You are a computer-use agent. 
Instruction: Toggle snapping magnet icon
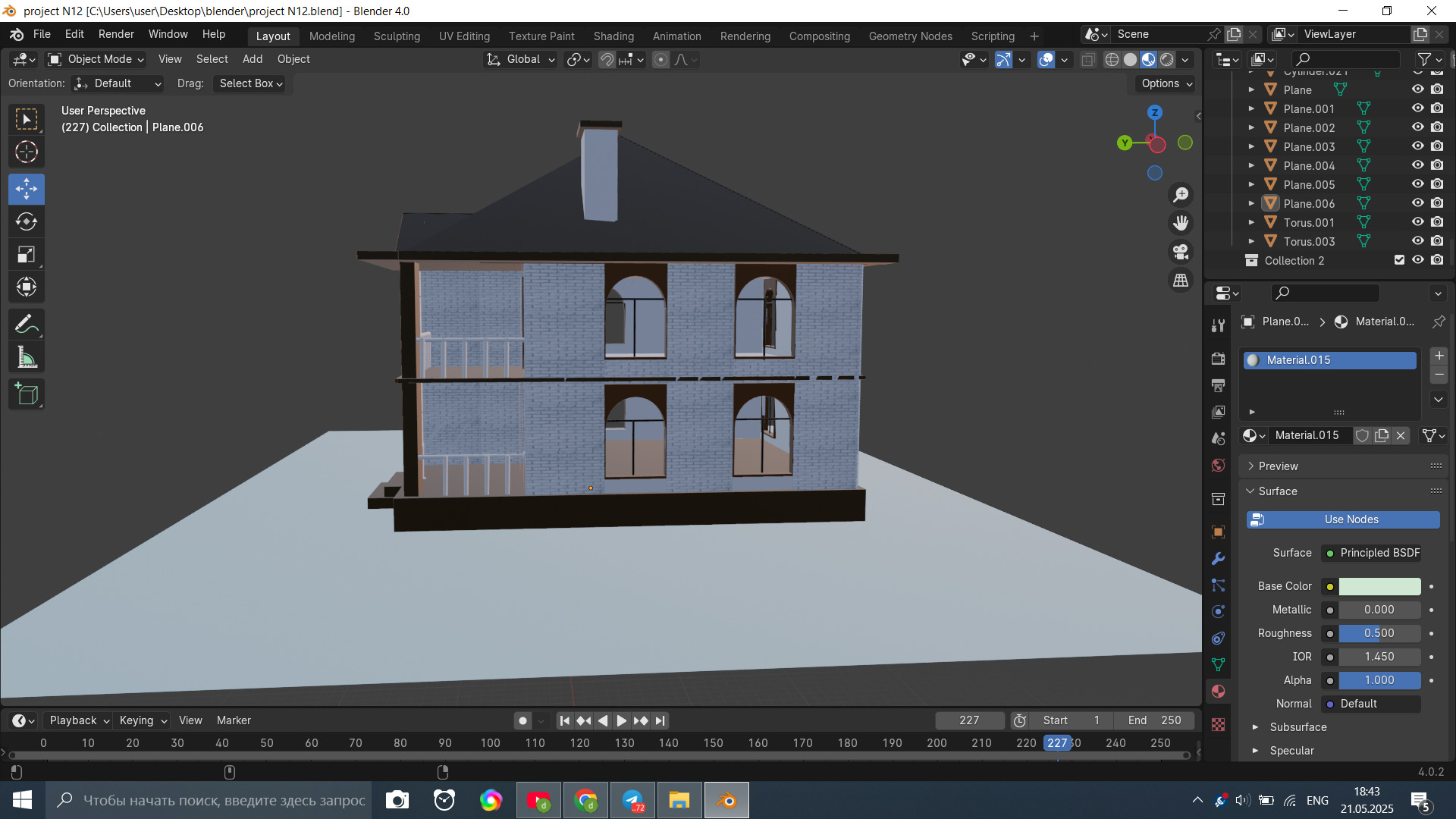[607, 60]
